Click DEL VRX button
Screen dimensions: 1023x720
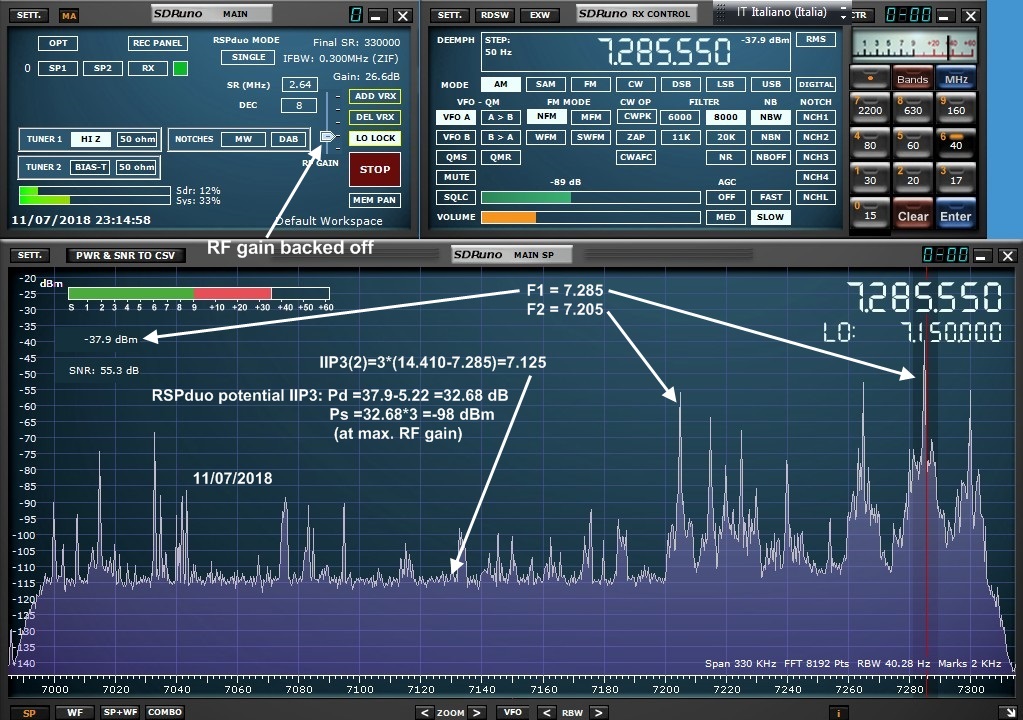coord(374,117)
